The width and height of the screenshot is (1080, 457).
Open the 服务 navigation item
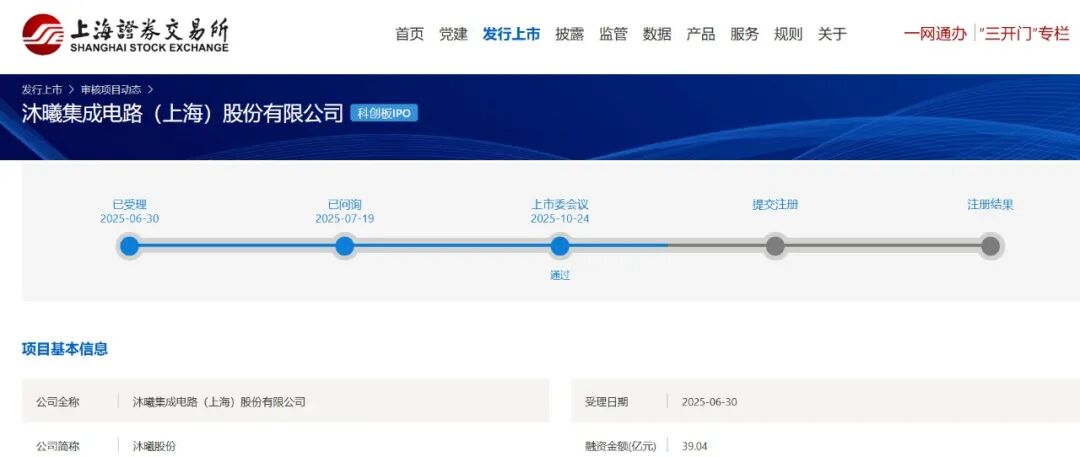coord(745,34)
